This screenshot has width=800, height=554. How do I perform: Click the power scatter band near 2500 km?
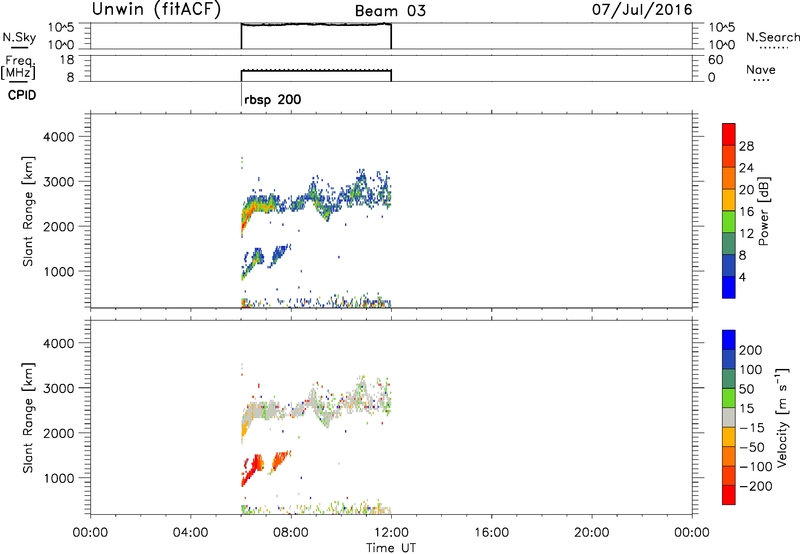[x=316, y=202]
